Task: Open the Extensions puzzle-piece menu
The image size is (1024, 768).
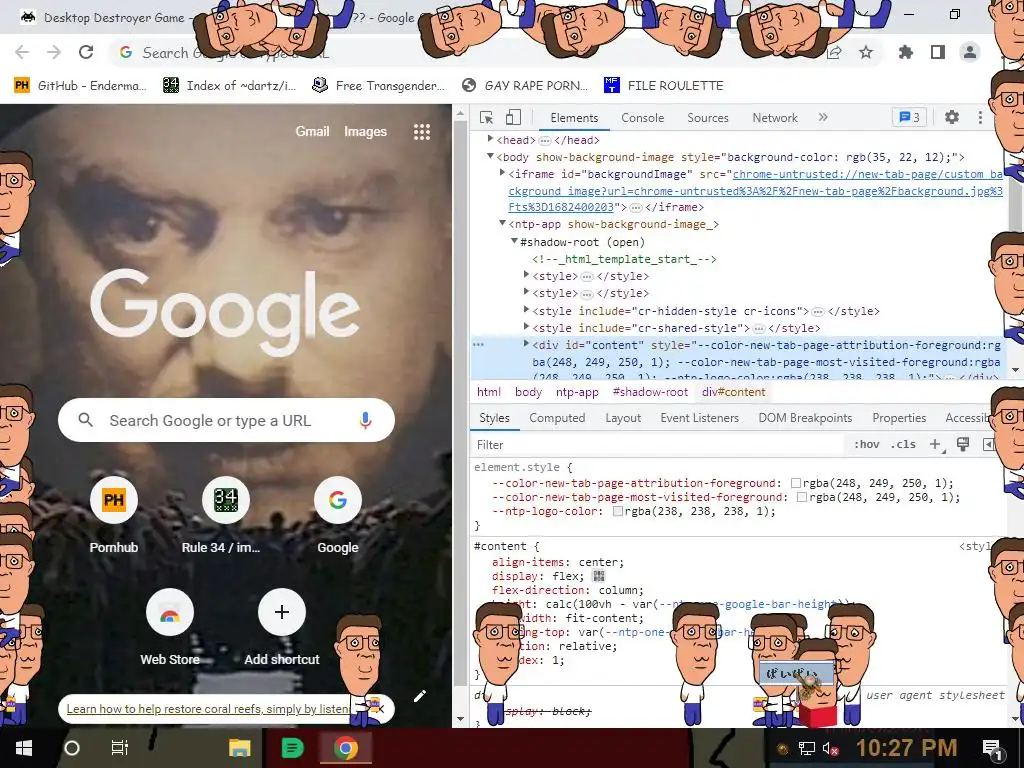Action: coord(906,52)
